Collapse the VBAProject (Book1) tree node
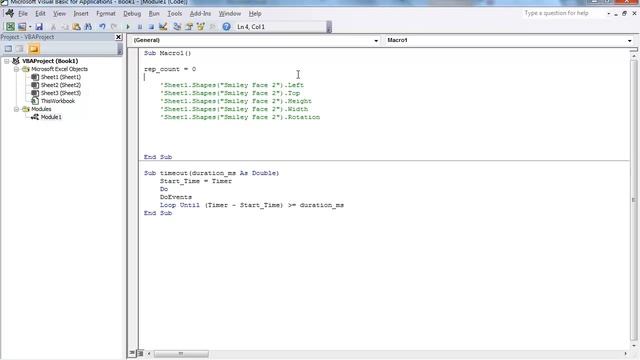 [x=7, y=61]
